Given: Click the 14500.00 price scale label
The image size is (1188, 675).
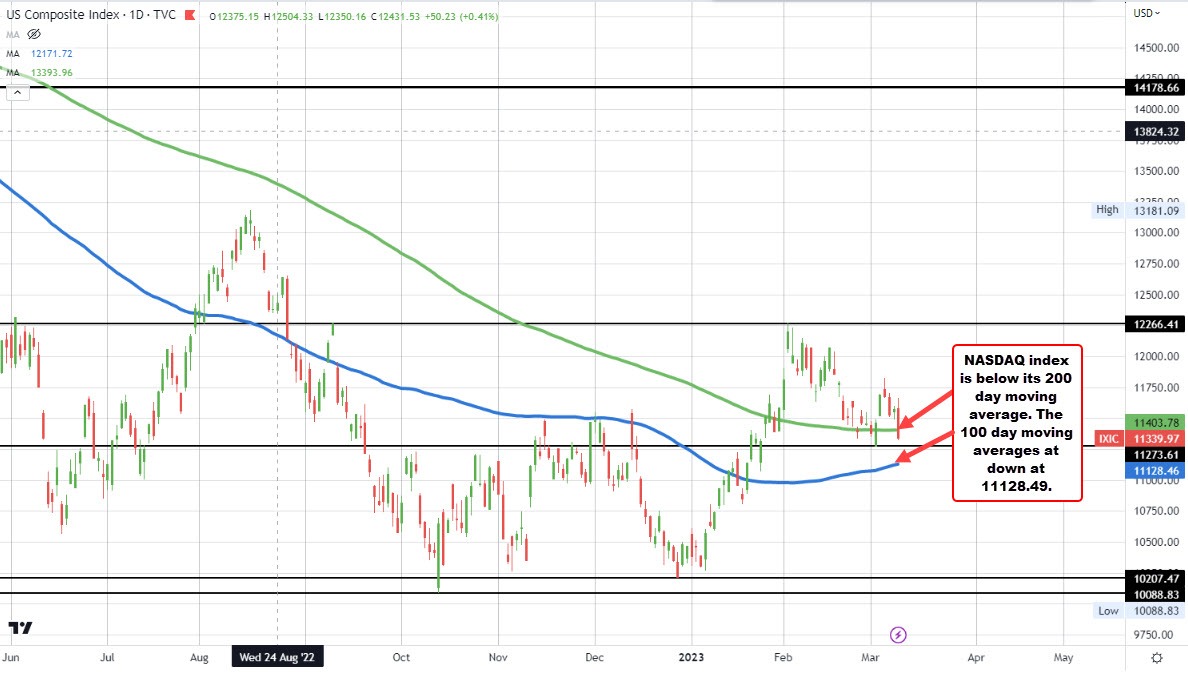Looking at the screenshot, I should (x=1156, y=48).
